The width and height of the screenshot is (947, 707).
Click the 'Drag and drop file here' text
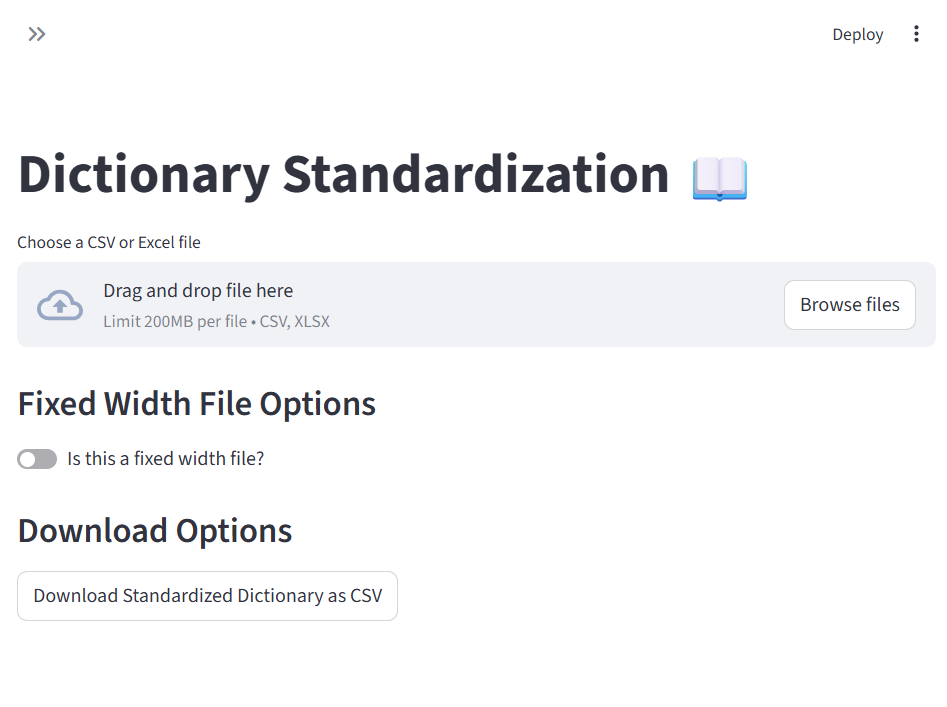198,291
